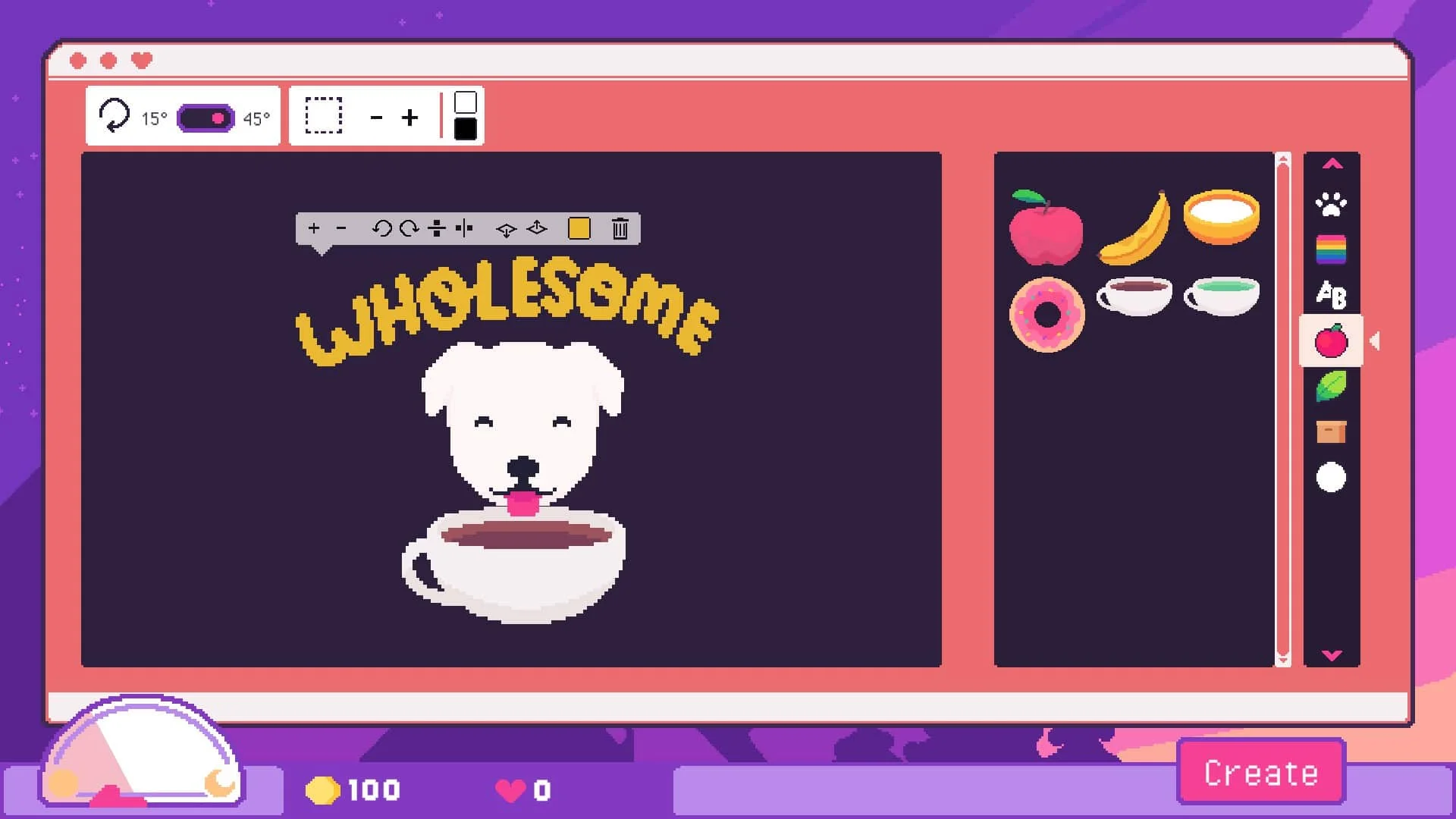Add the coffee cup sticker from the palette
The width and height of the screenshot is (1456, 819).
pos(1134,297)
